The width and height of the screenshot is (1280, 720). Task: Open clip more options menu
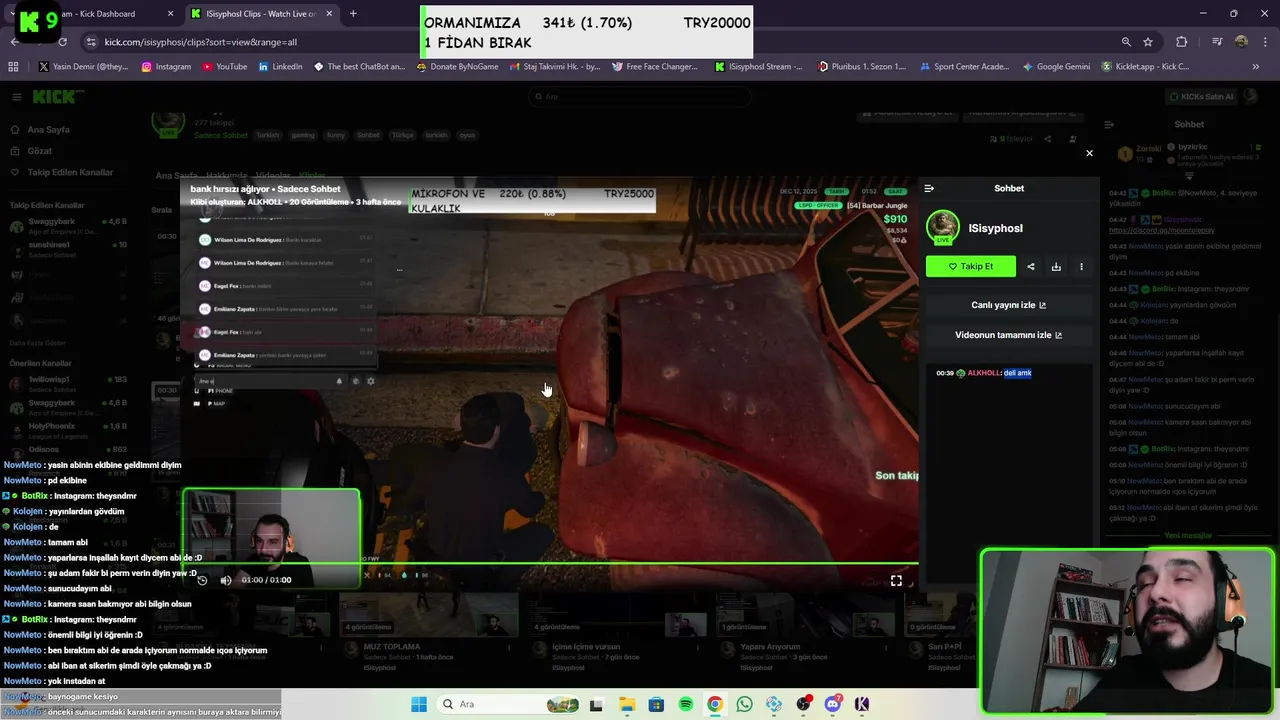click(1081, 267)
